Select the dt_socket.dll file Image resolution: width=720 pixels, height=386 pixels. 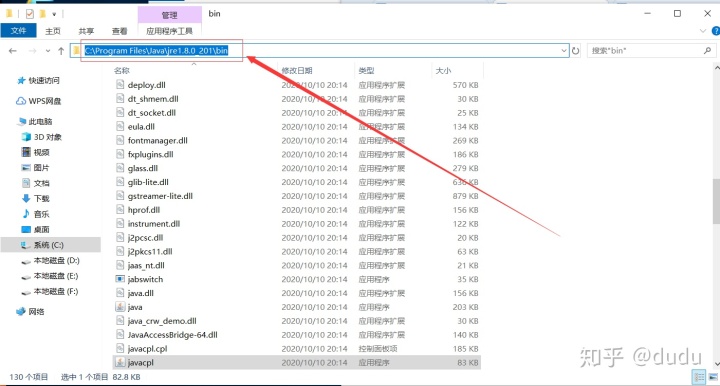(152, 112)
